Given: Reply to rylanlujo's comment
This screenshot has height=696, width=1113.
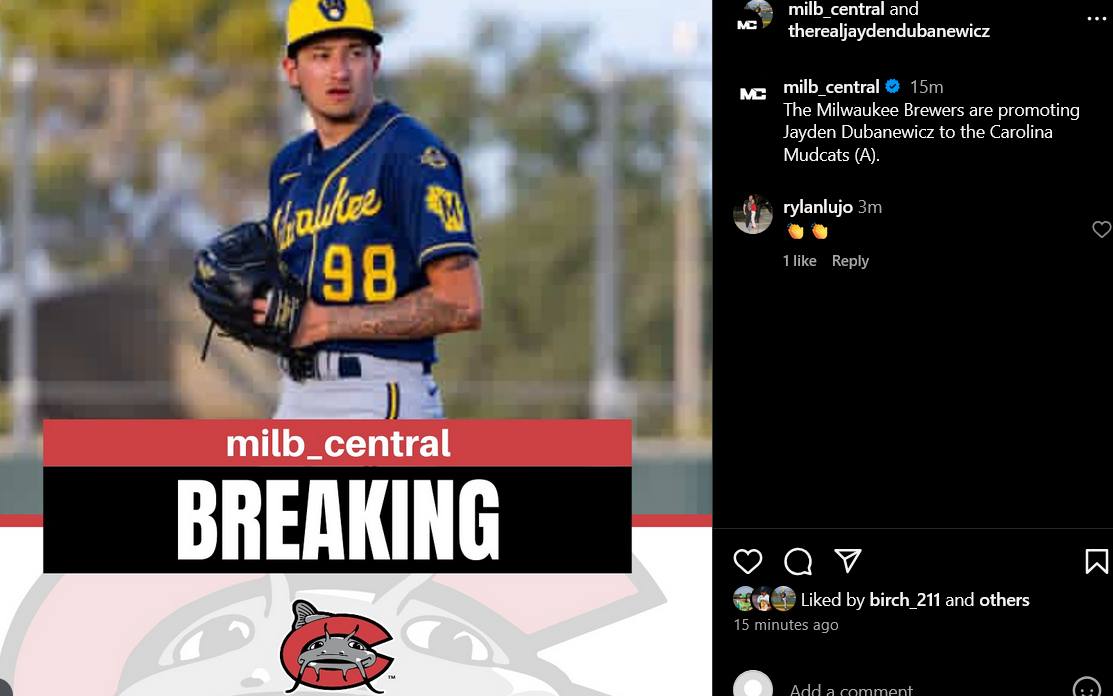Looking at the screenshot, I should pos(850,260).
